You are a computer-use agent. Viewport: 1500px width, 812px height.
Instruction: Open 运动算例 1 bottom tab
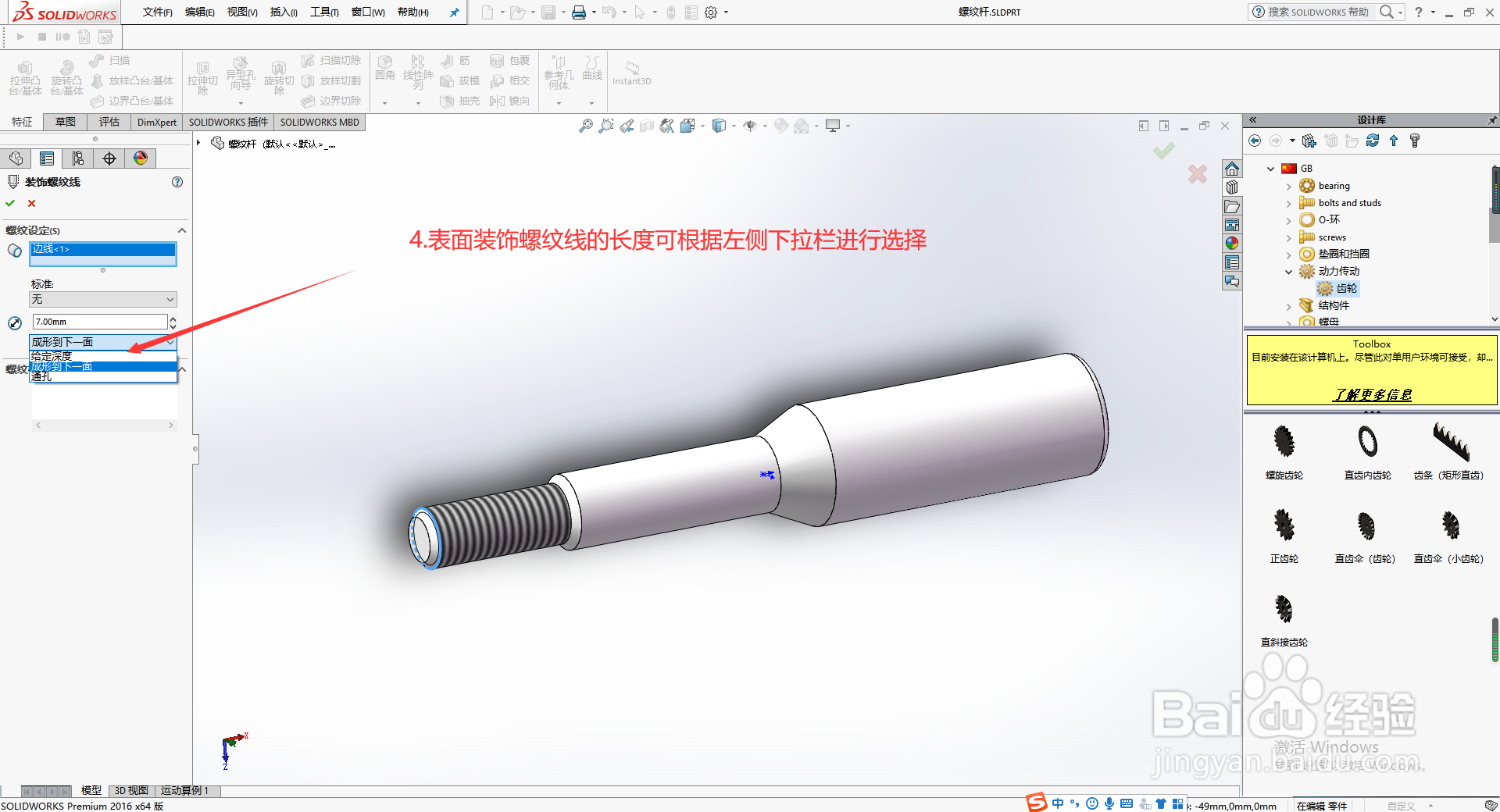[185, 791]
